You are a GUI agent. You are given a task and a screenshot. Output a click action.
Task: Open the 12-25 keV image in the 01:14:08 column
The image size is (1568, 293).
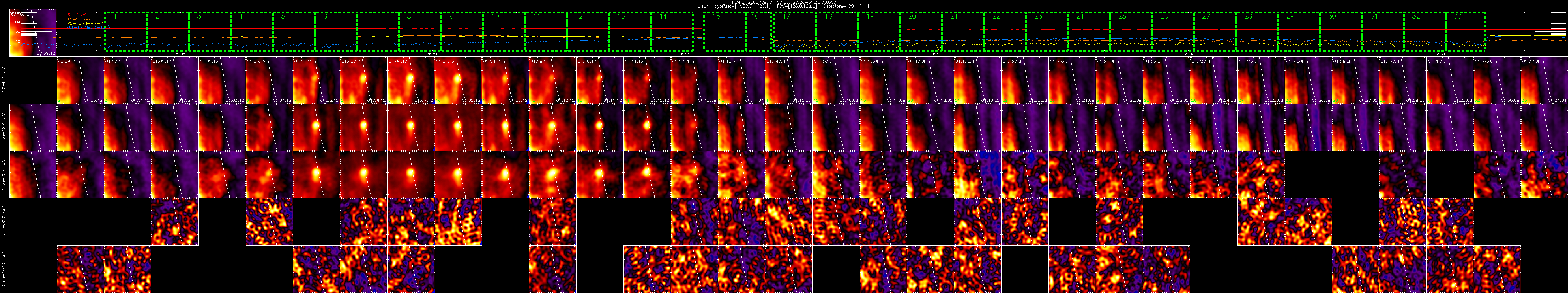point(788,174)
